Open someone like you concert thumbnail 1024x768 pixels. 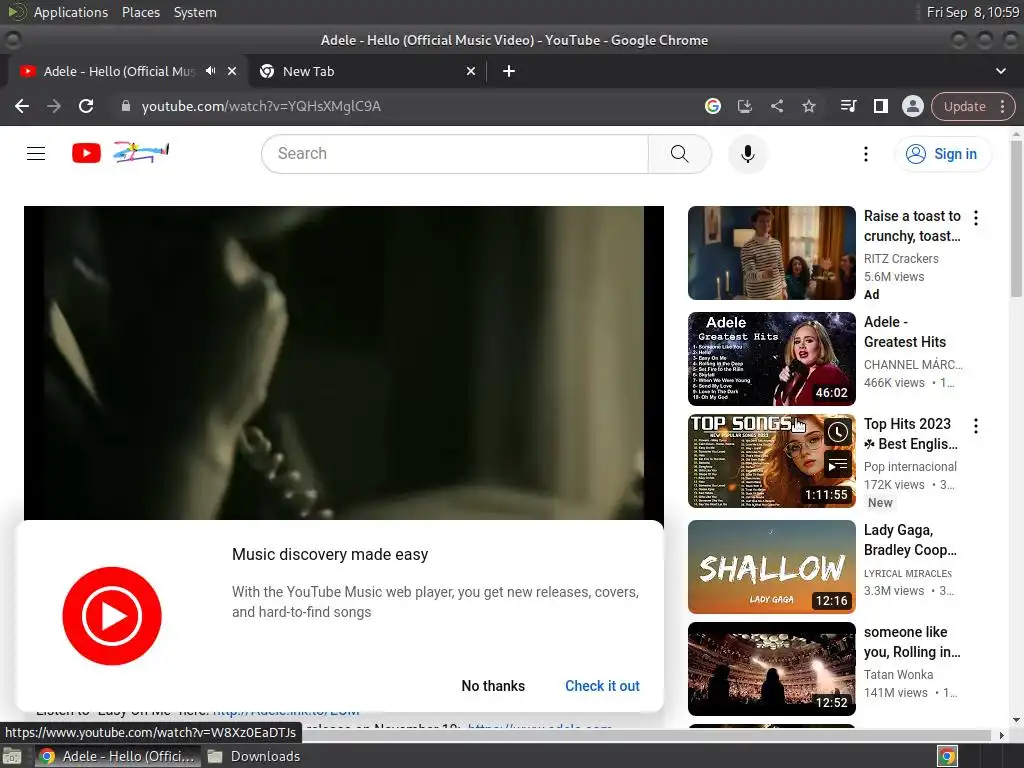tap(771, 669)
